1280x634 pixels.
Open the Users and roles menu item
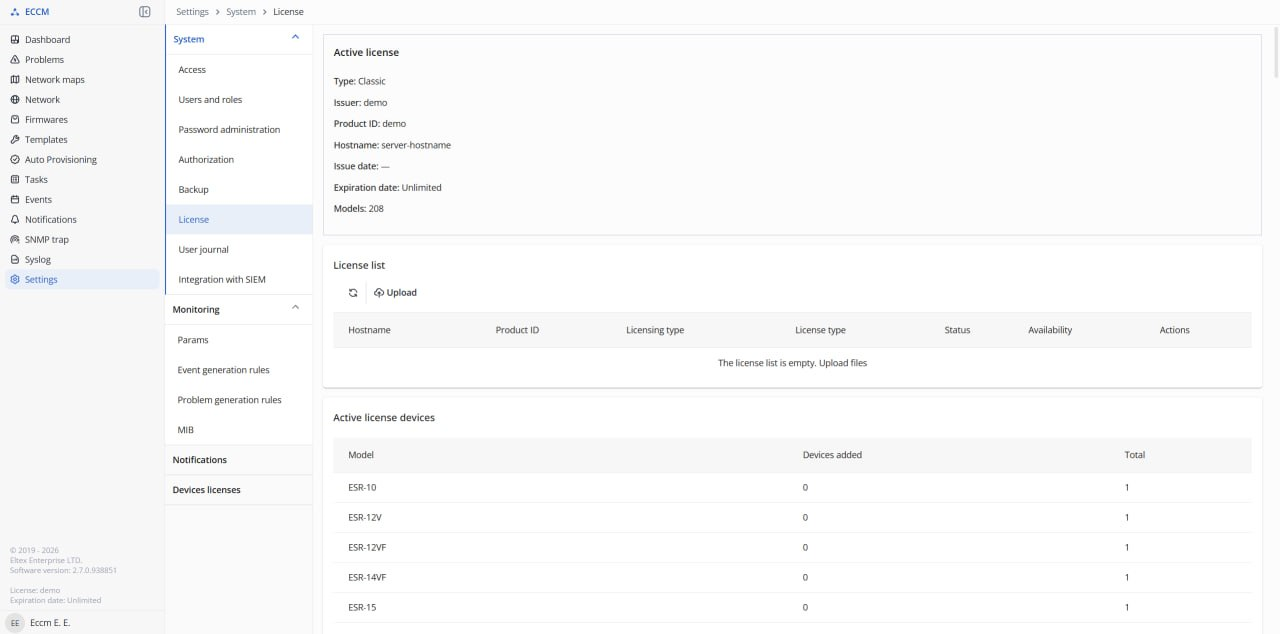210,100
